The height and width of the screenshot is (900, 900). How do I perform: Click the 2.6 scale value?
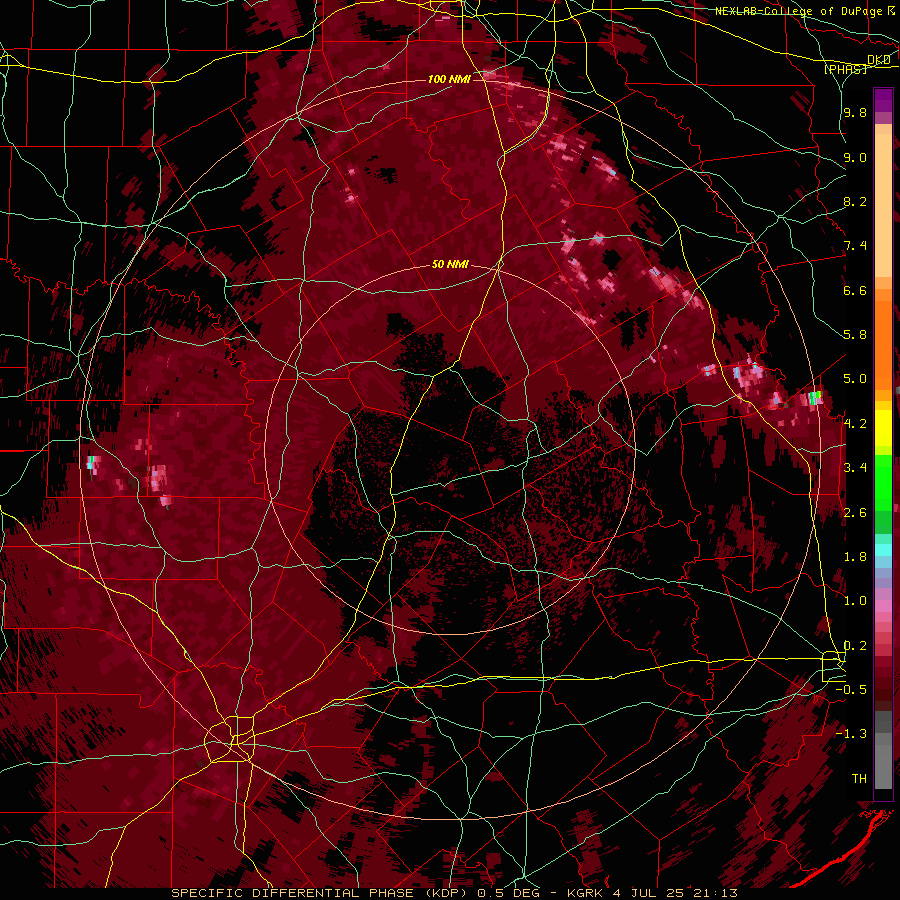(855, 513)
